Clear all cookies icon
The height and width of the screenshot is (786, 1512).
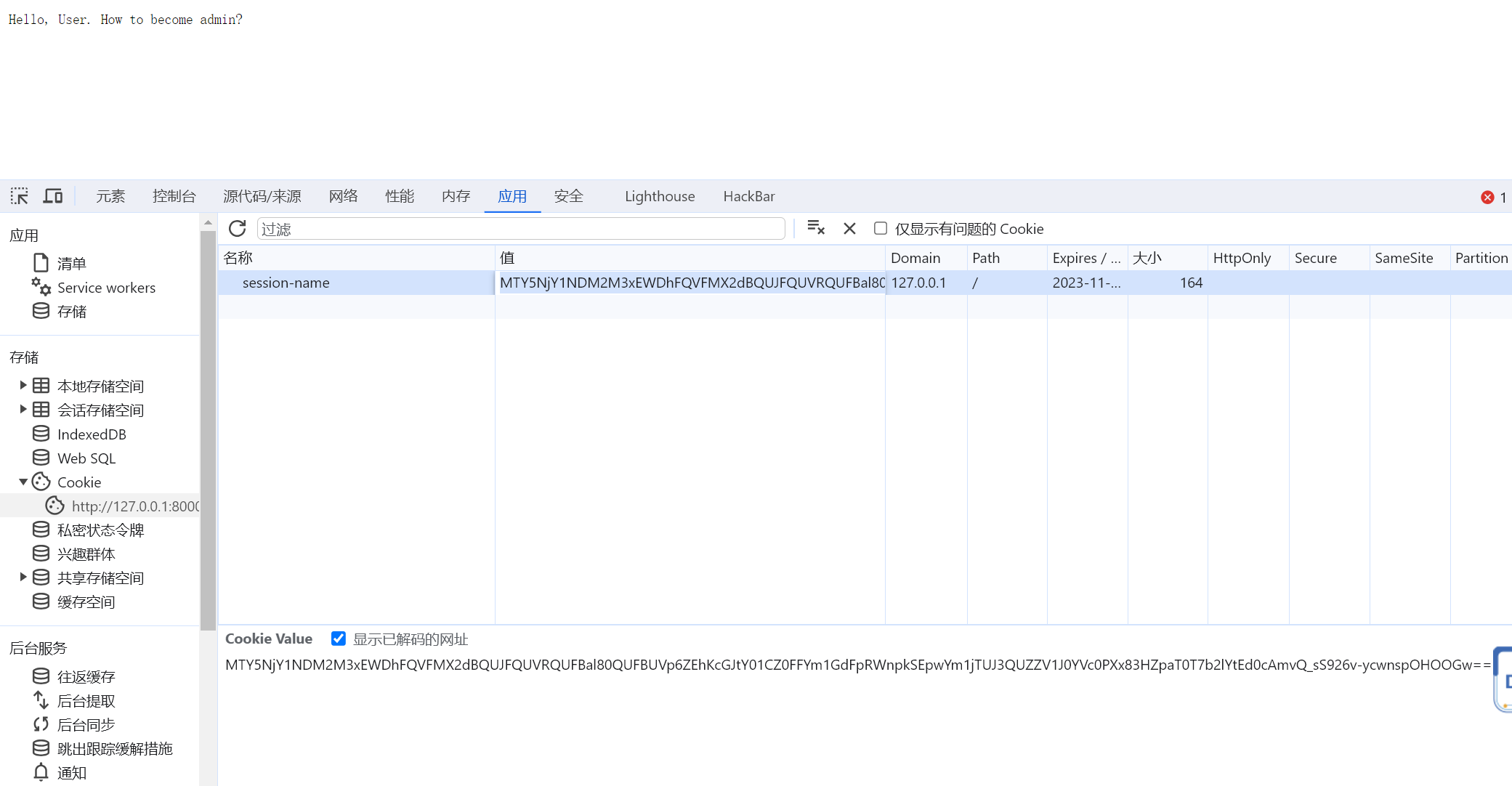click(816, 229)
